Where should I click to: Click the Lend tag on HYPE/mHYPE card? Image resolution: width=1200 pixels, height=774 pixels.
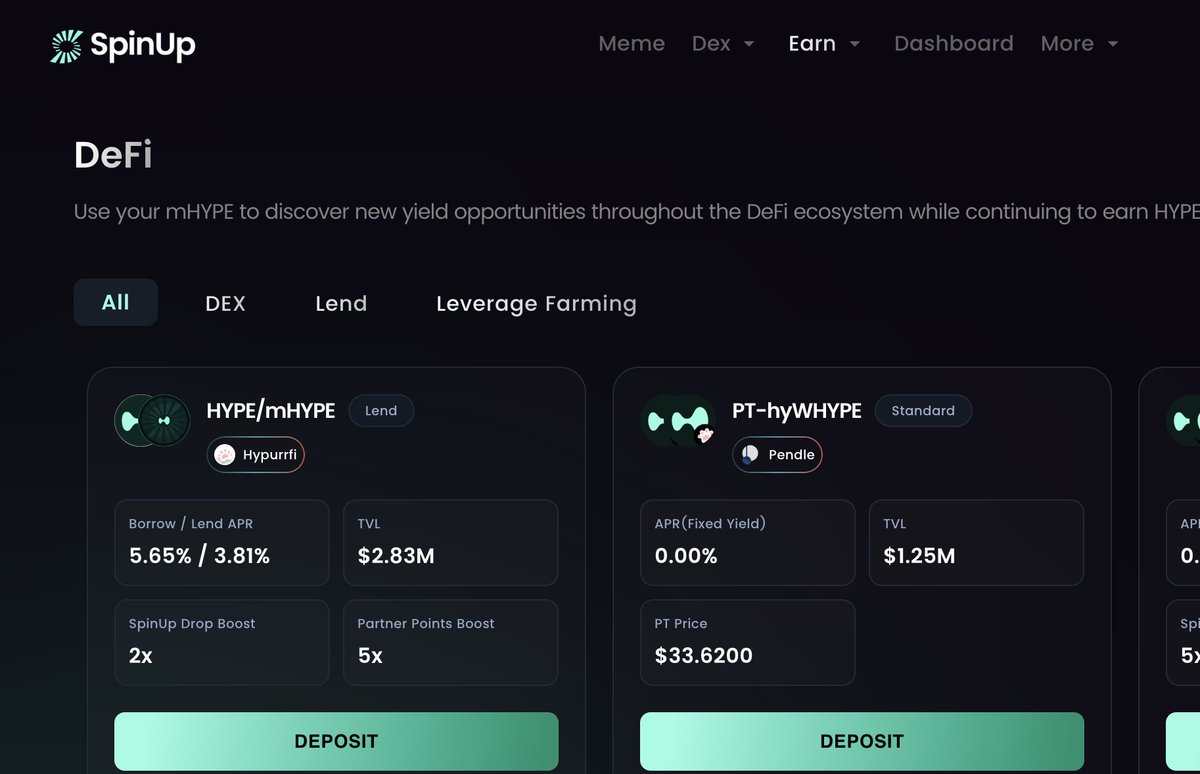(x=381, y=411)
